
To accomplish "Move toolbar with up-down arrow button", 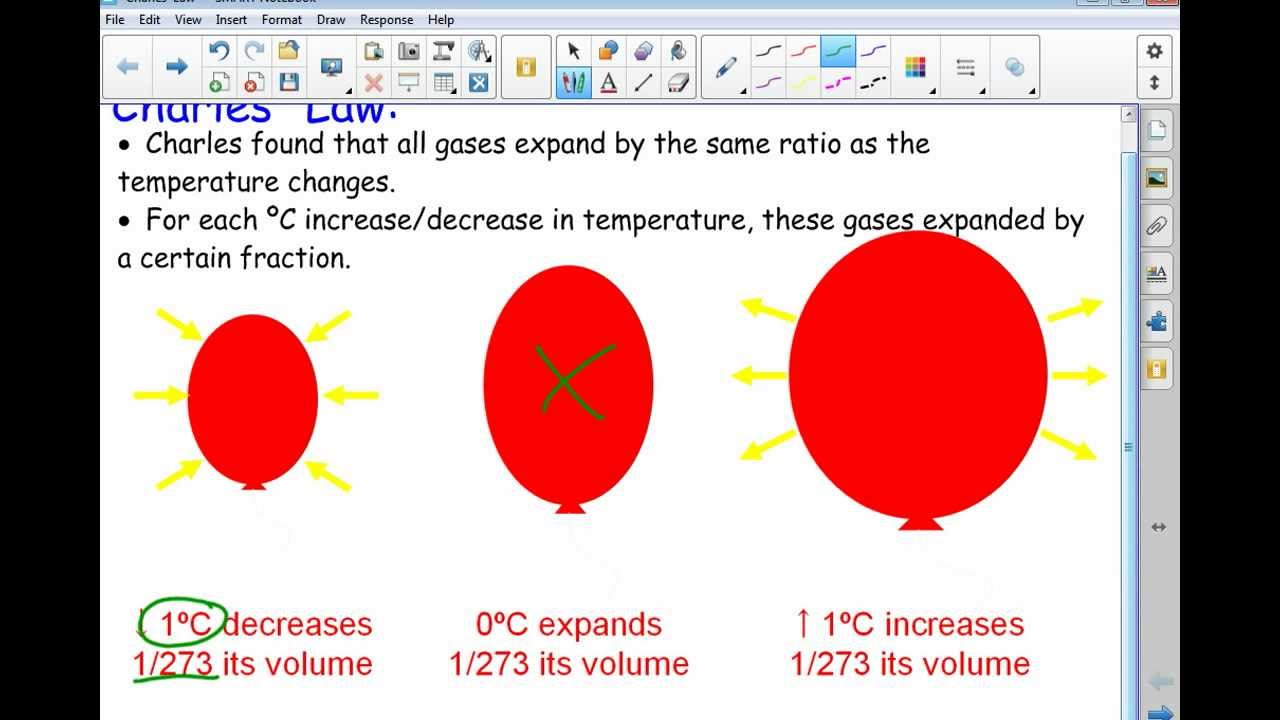I will [1155, 83].
